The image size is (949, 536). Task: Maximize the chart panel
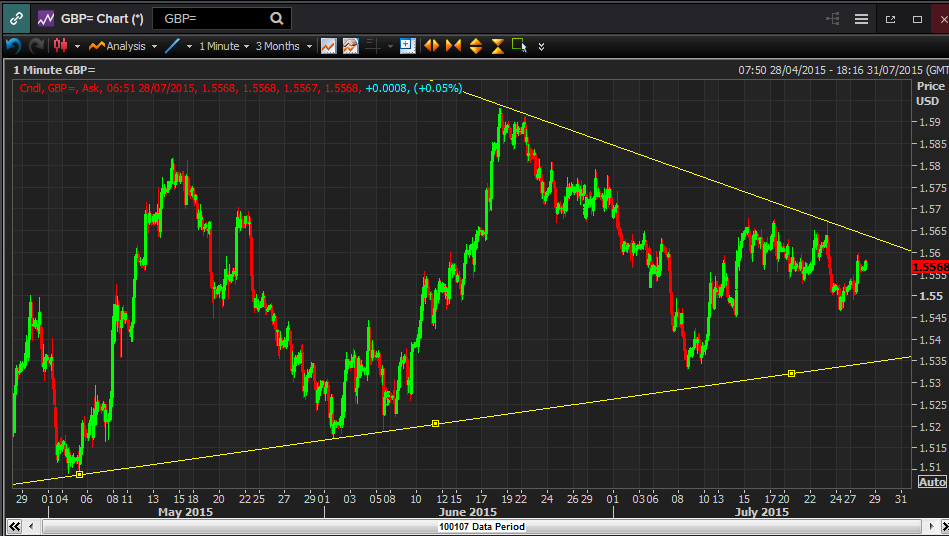point(918,19)
